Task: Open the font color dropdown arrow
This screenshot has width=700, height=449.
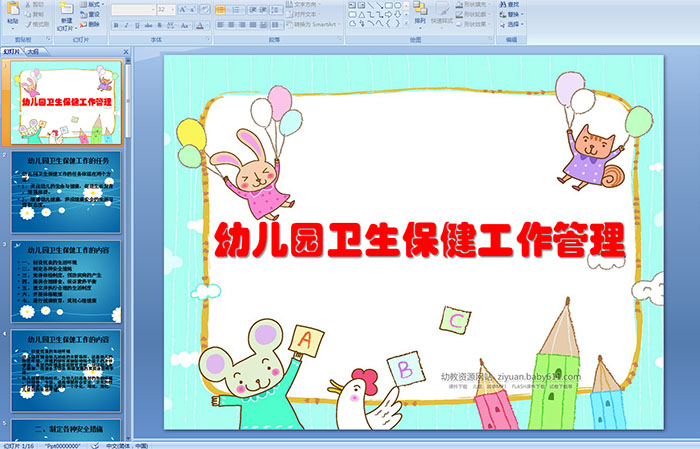Action: 207,25
